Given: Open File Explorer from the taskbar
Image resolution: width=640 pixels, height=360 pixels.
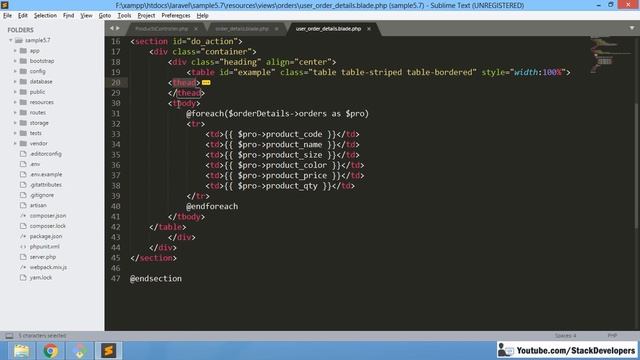Looking at the screenshot, I should (x=21, y=351).
